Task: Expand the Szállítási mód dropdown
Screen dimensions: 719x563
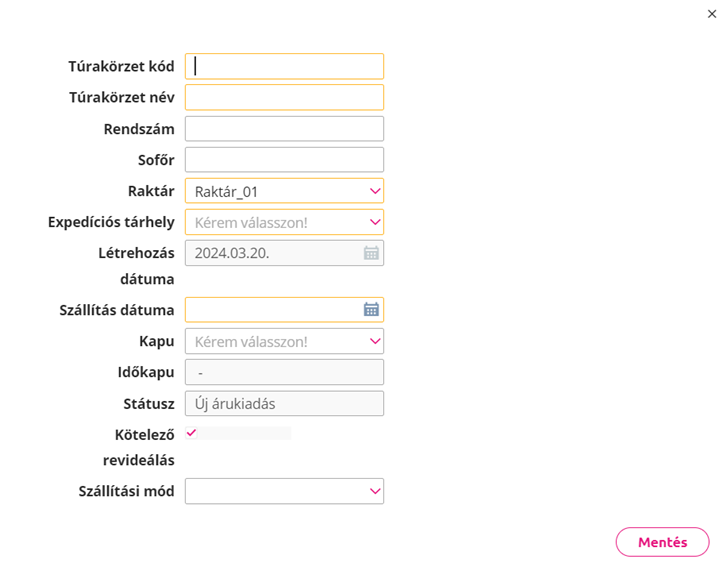Action: [284, 491]
